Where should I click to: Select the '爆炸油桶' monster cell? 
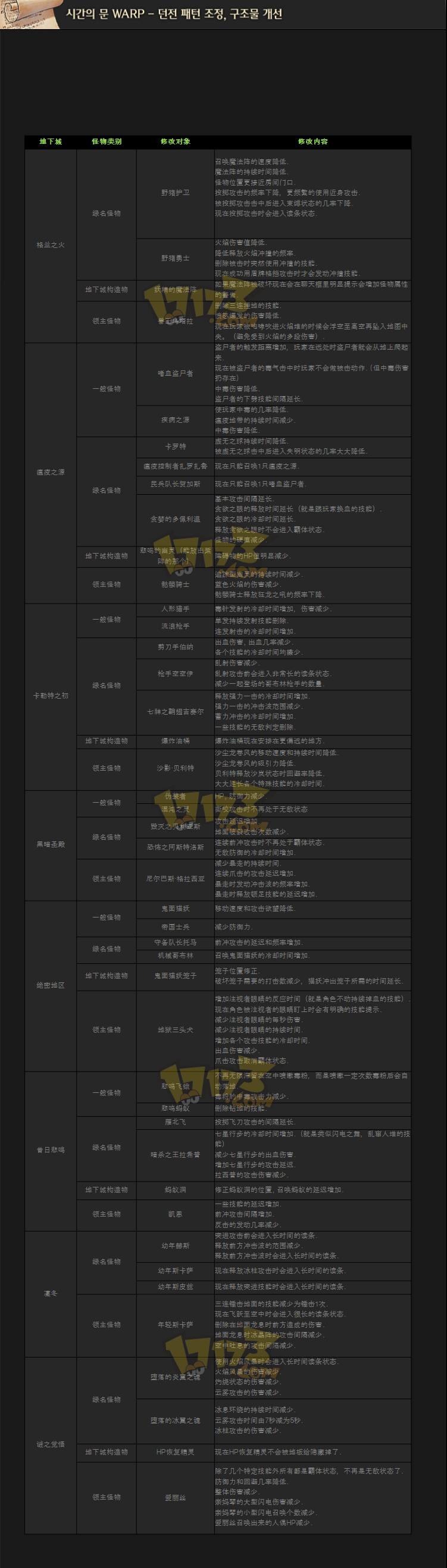click(176, 741)
